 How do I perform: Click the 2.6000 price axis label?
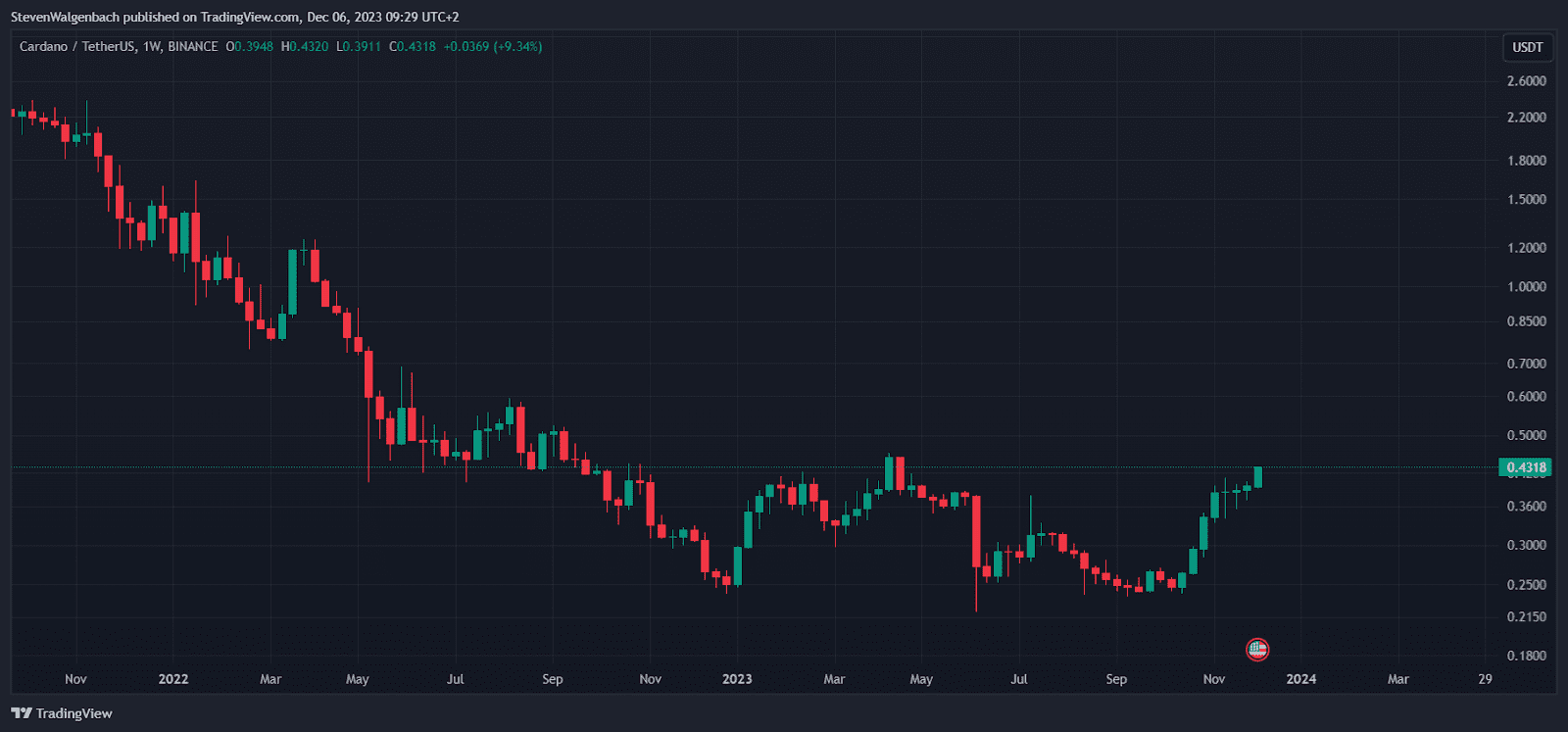(x=1527, y=81)
